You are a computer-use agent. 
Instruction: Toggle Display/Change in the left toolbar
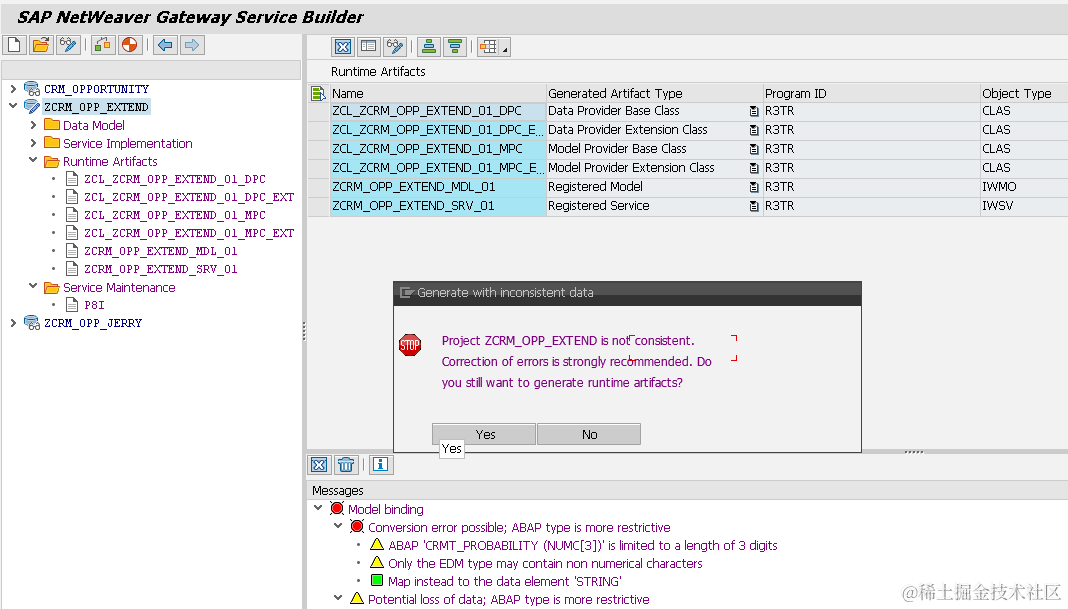tap(68, 46)
